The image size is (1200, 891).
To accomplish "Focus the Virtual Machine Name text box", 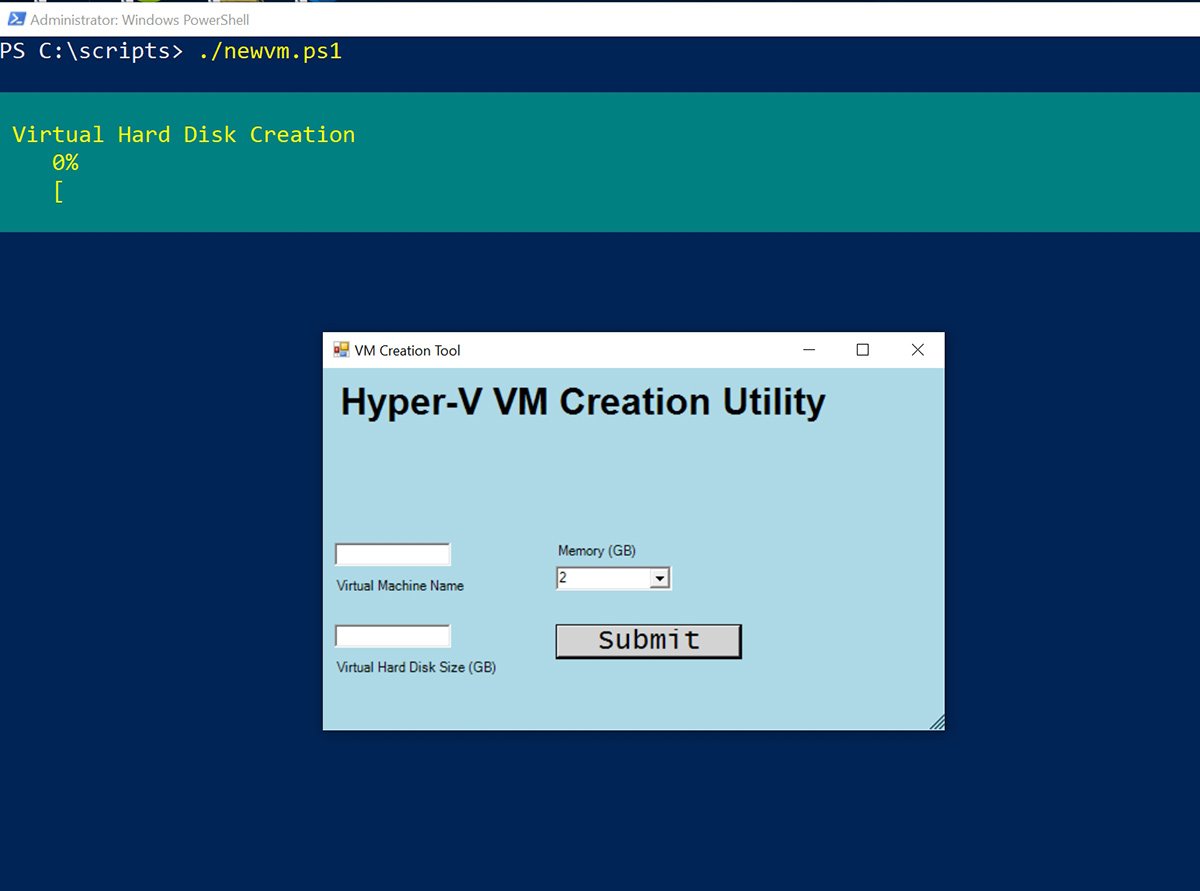I will coord(392,555).
